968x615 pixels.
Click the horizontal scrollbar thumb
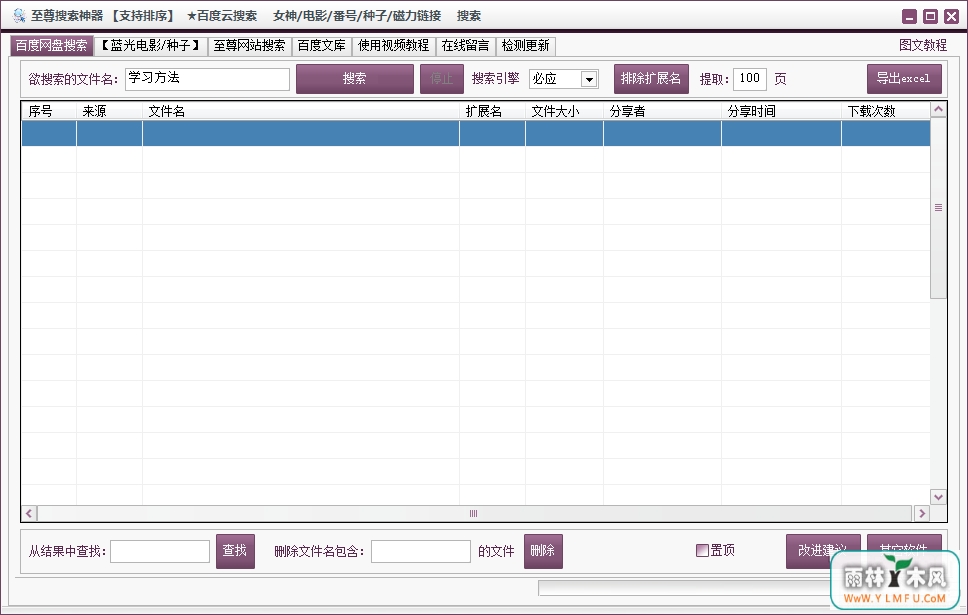coord(474,513)
